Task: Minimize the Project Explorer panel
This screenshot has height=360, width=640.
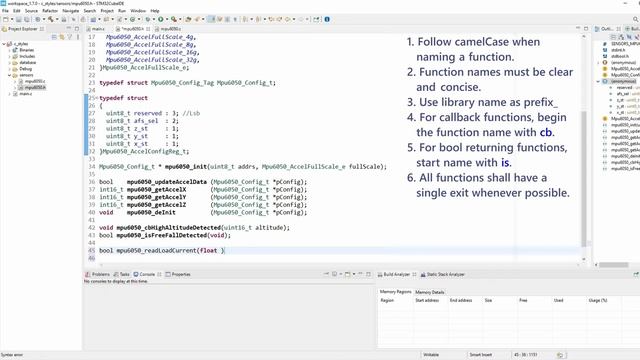Action: (x=68, y=29)
